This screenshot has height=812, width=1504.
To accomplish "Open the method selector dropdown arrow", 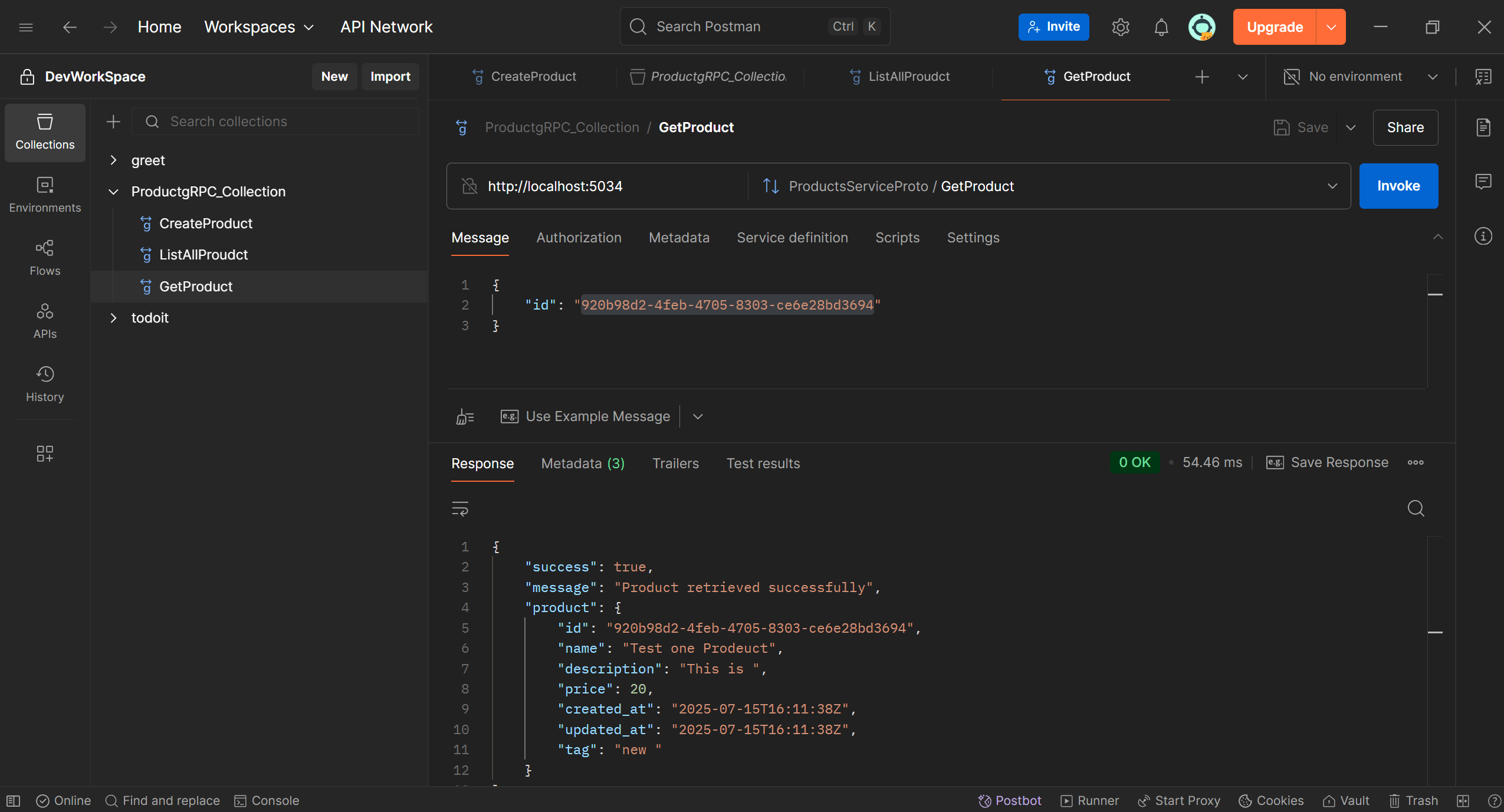I will 1332,186.
